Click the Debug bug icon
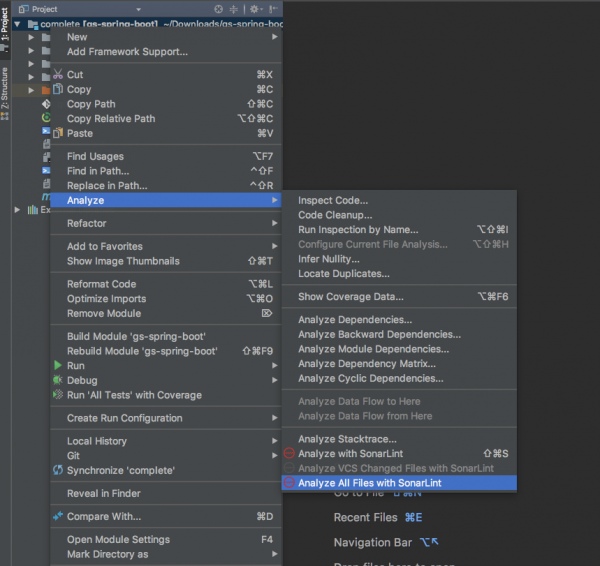The width and height of the screenshot is (600, 566). click(x=58, y=380)
